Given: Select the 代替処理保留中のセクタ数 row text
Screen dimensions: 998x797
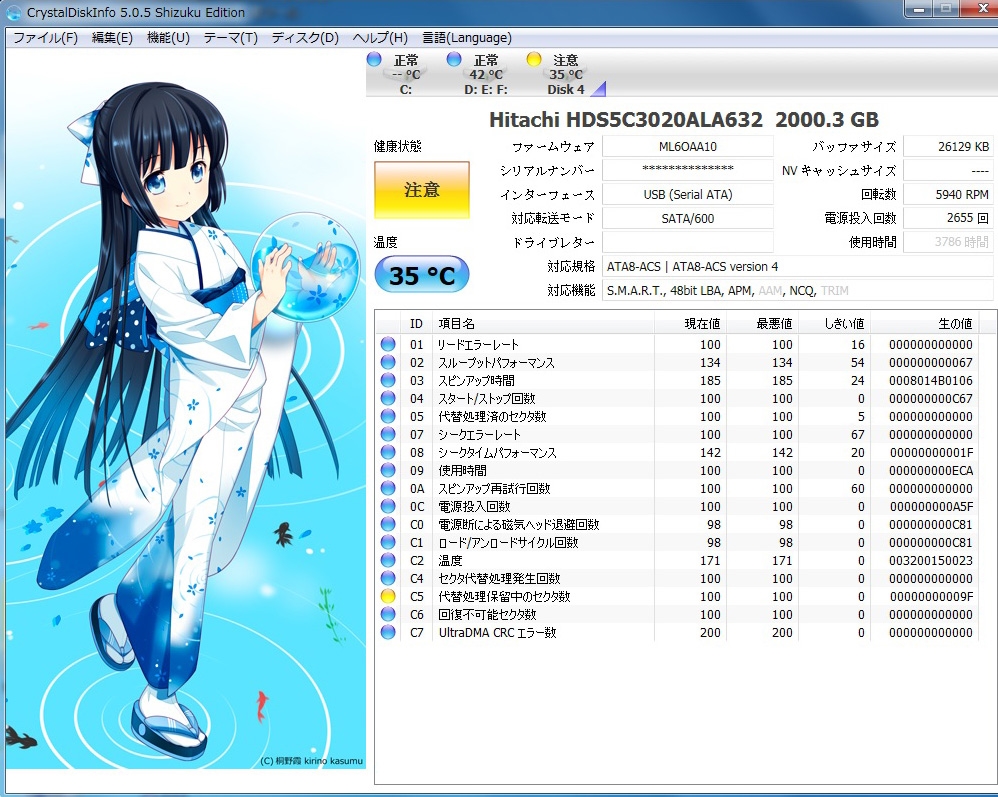Looking at the screenshot, I should (504, 596).
